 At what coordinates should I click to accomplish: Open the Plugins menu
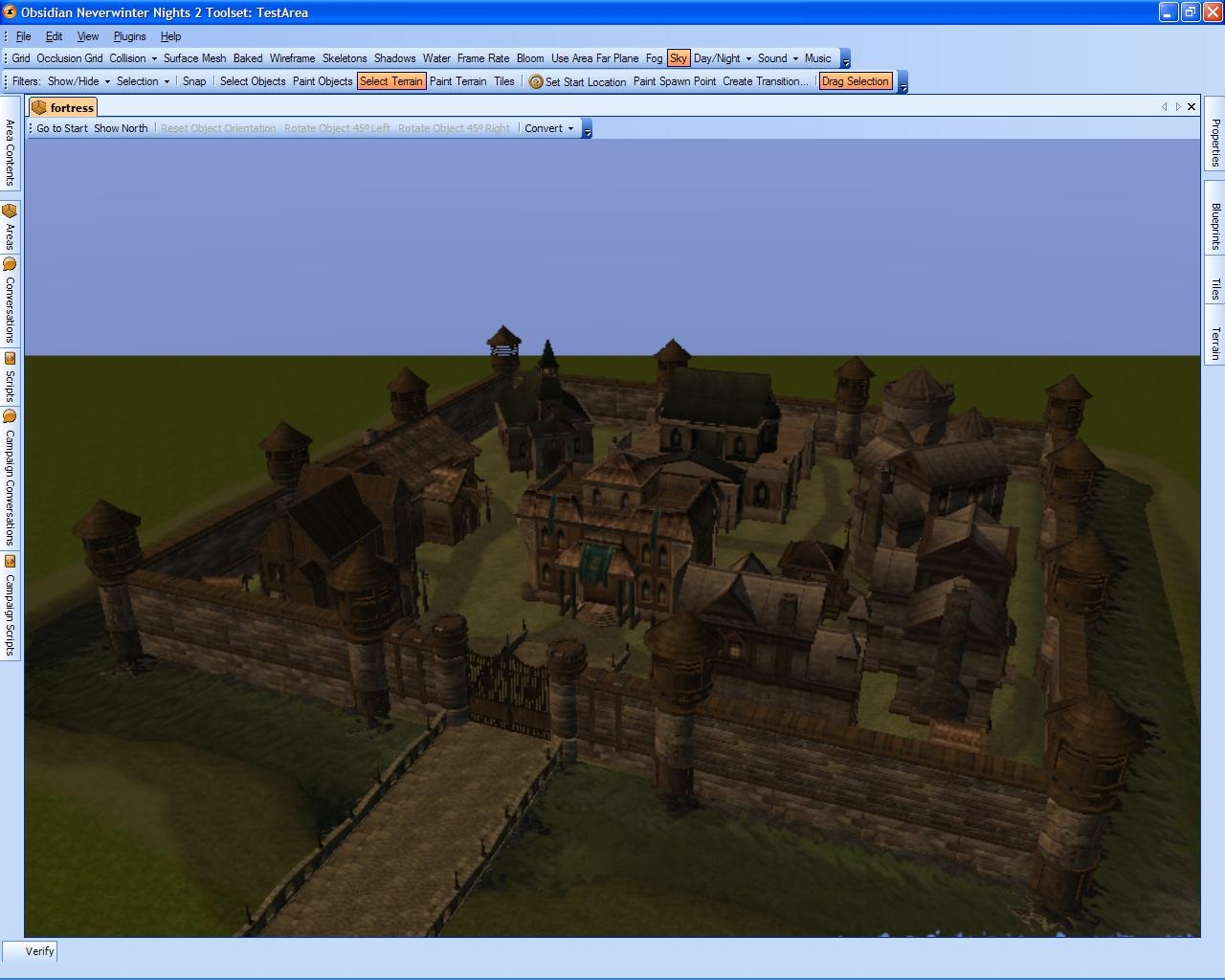click(129, 36)
